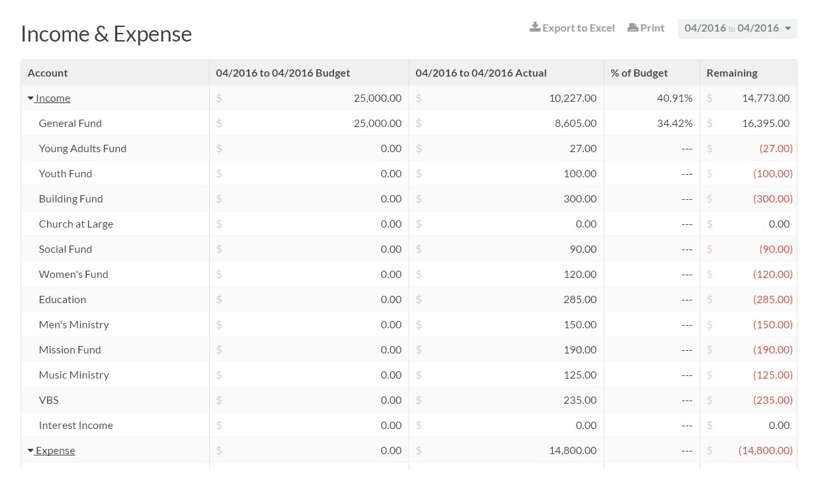831x484 pixels.
Task: Select the Education row label
Action: [x=62, y=300]
